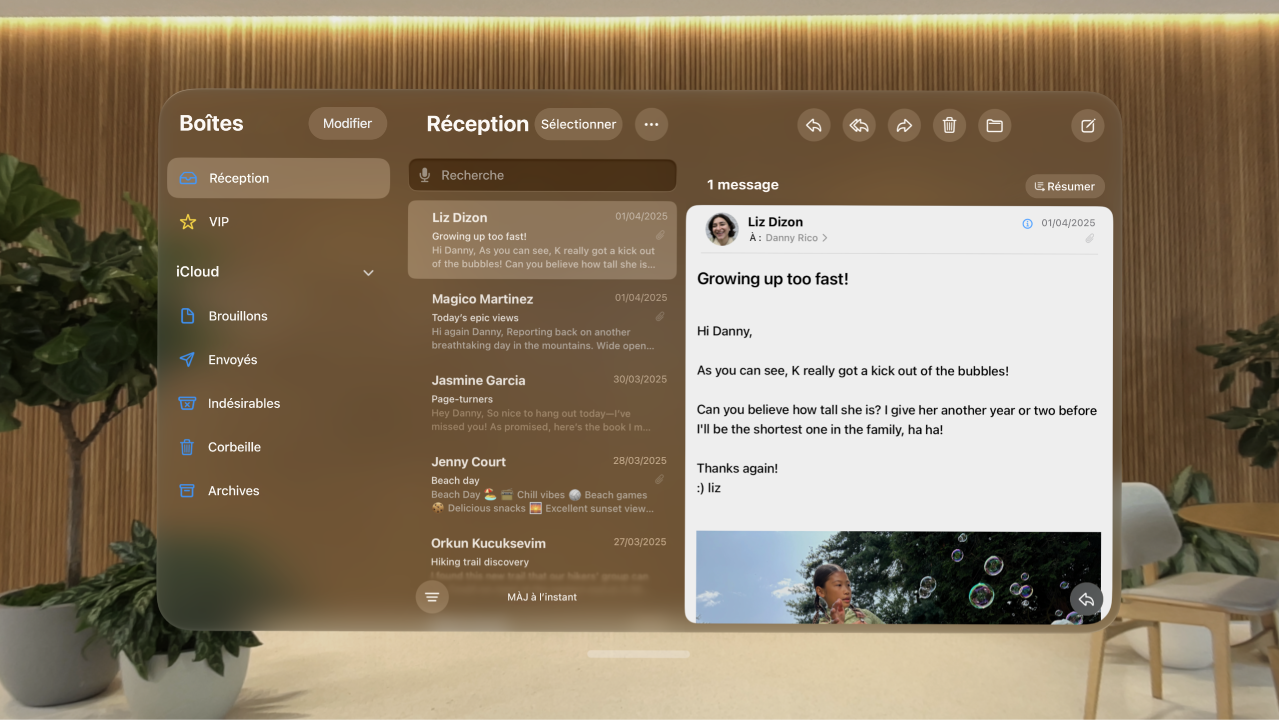Open the bubbles photo attachment

pos(898,577)
